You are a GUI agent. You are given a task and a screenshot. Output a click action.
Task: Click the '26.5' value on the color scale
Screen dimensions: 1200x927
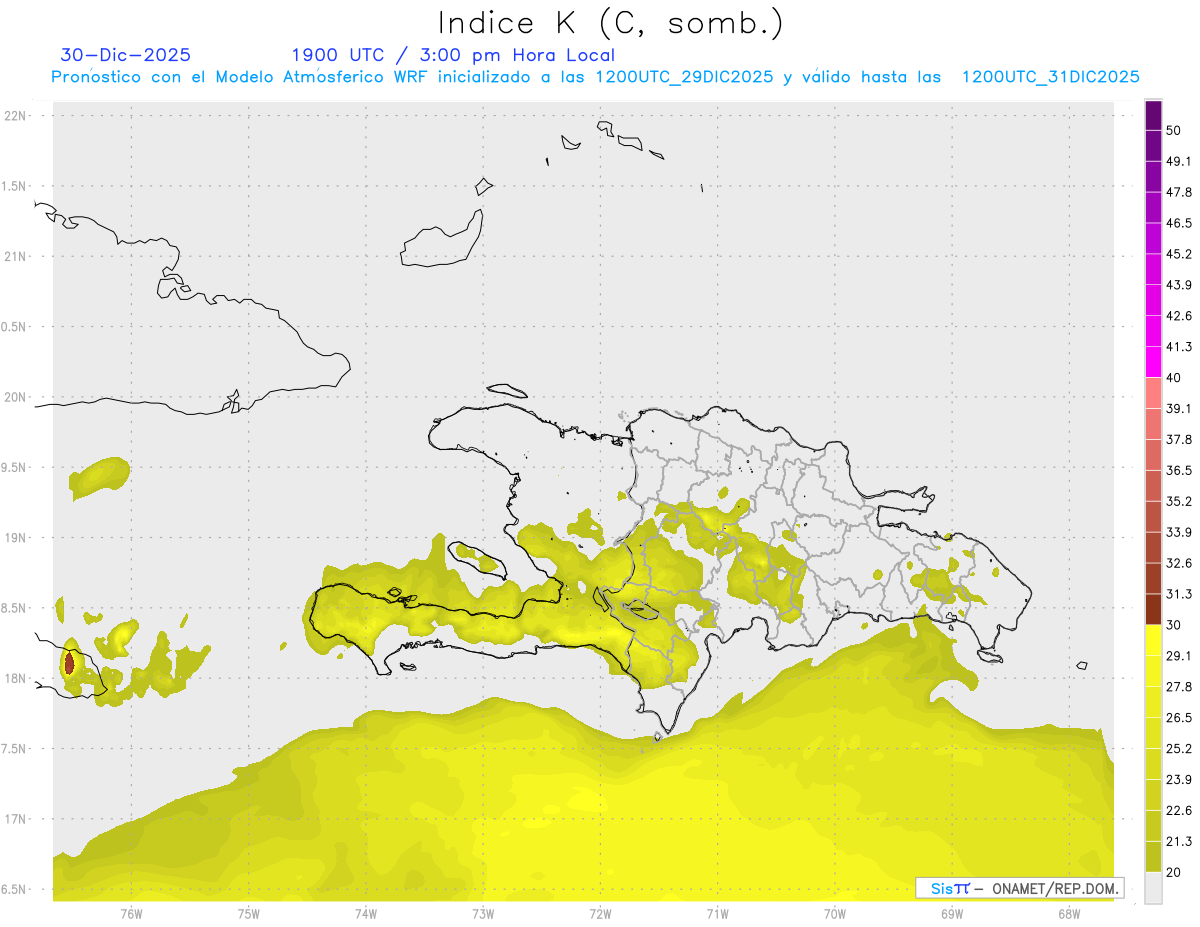(1179, 718)
